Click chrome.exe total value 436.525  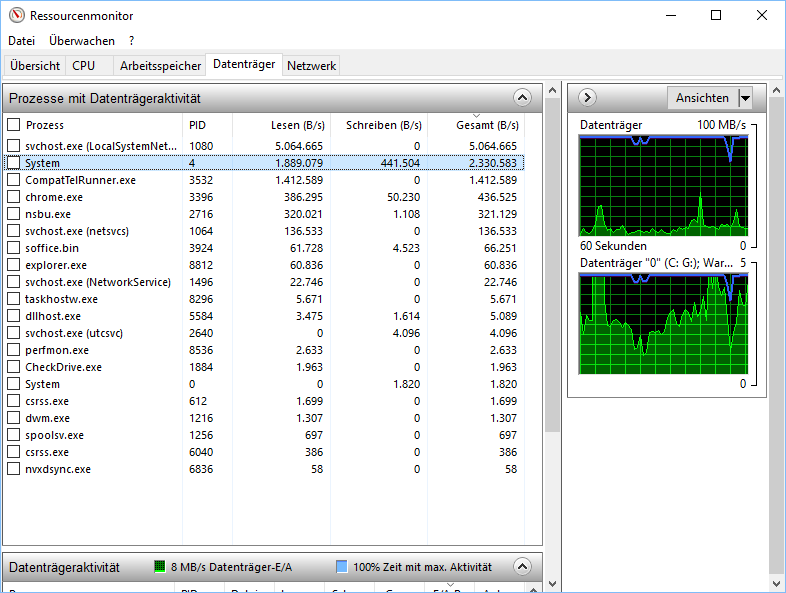click(x=497, y=197)
